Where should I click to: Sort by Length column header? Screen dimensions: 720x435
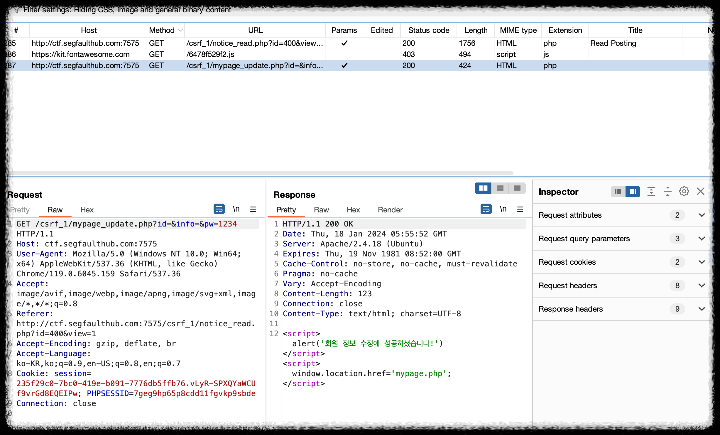(476, 30)
